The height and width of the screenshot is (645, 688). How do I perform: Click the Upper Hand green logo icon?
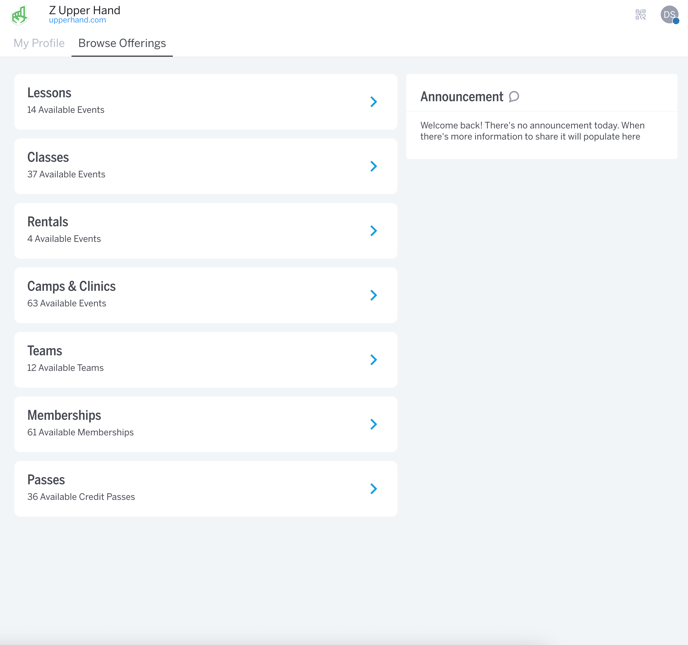click(x=19, y=15)
